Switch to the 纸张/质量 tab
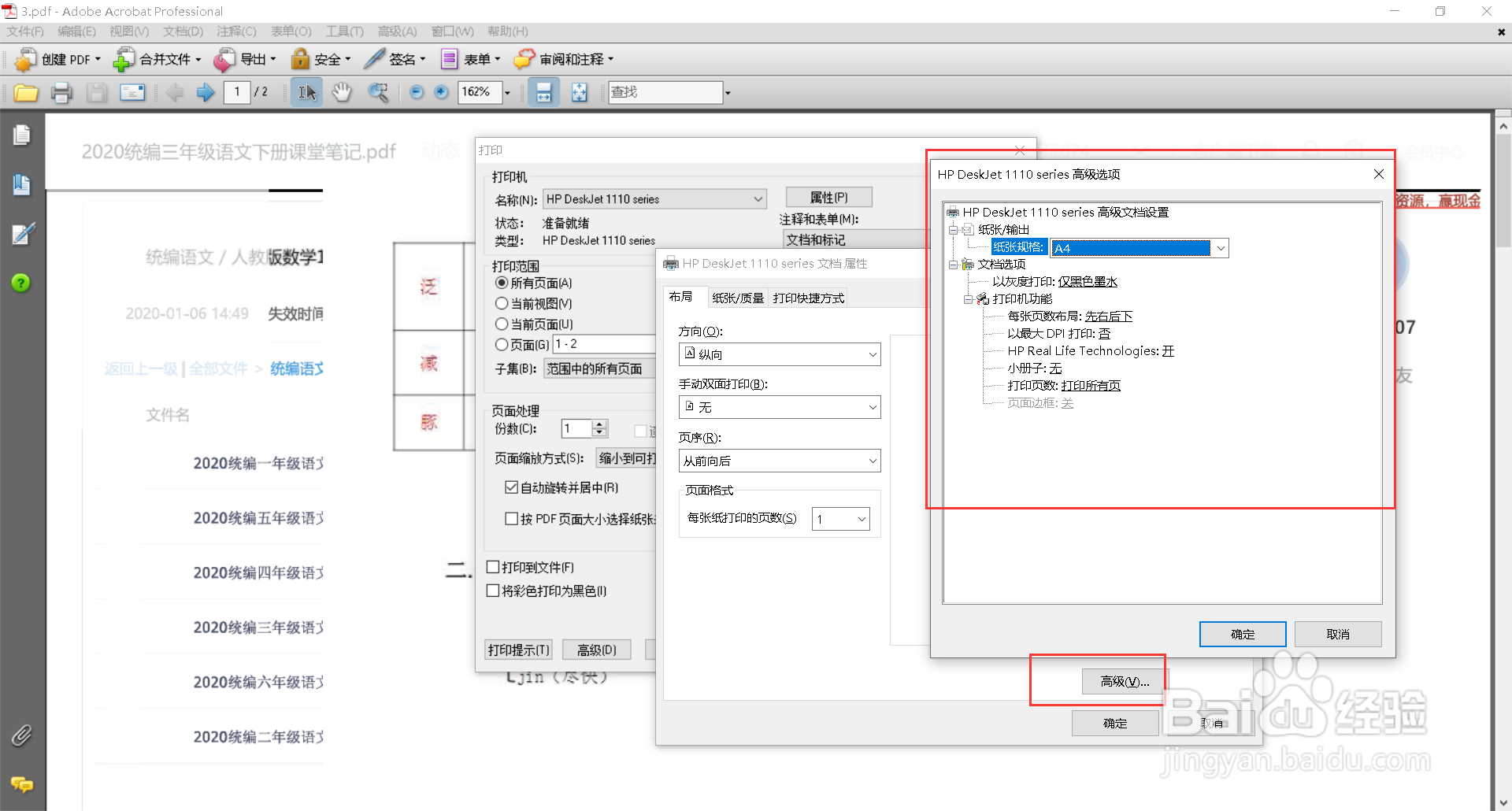The image size is (1512, 811). [x=738, y=298]
